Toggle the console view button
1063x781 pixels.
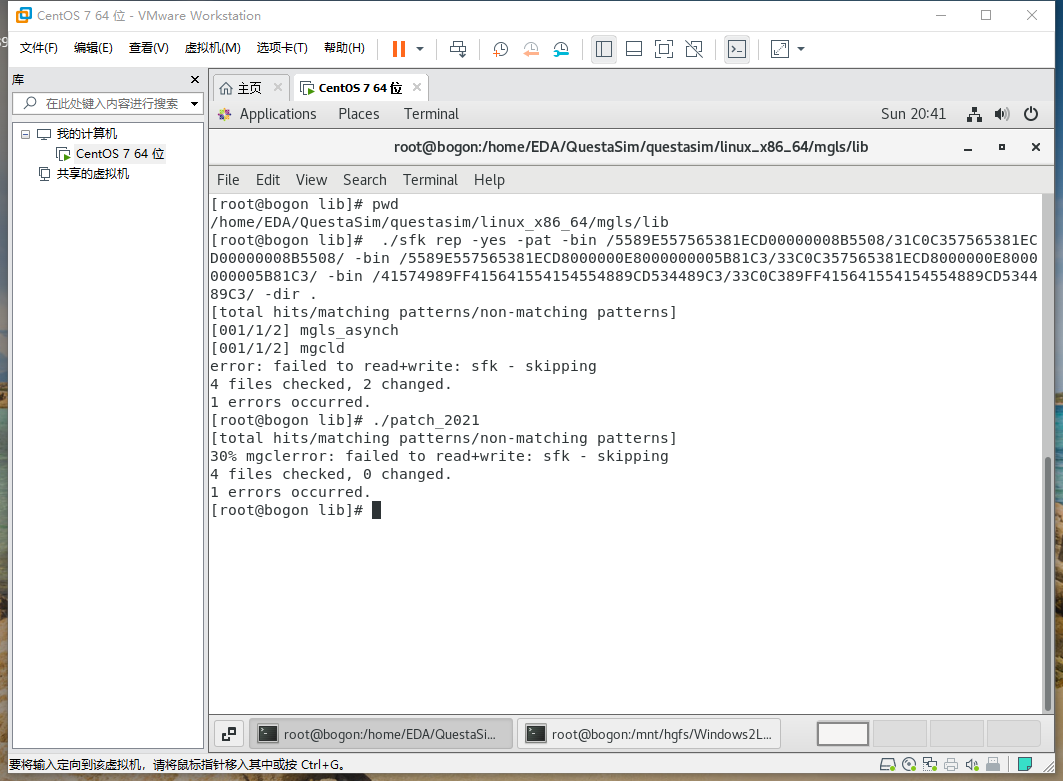coord(737,49)
